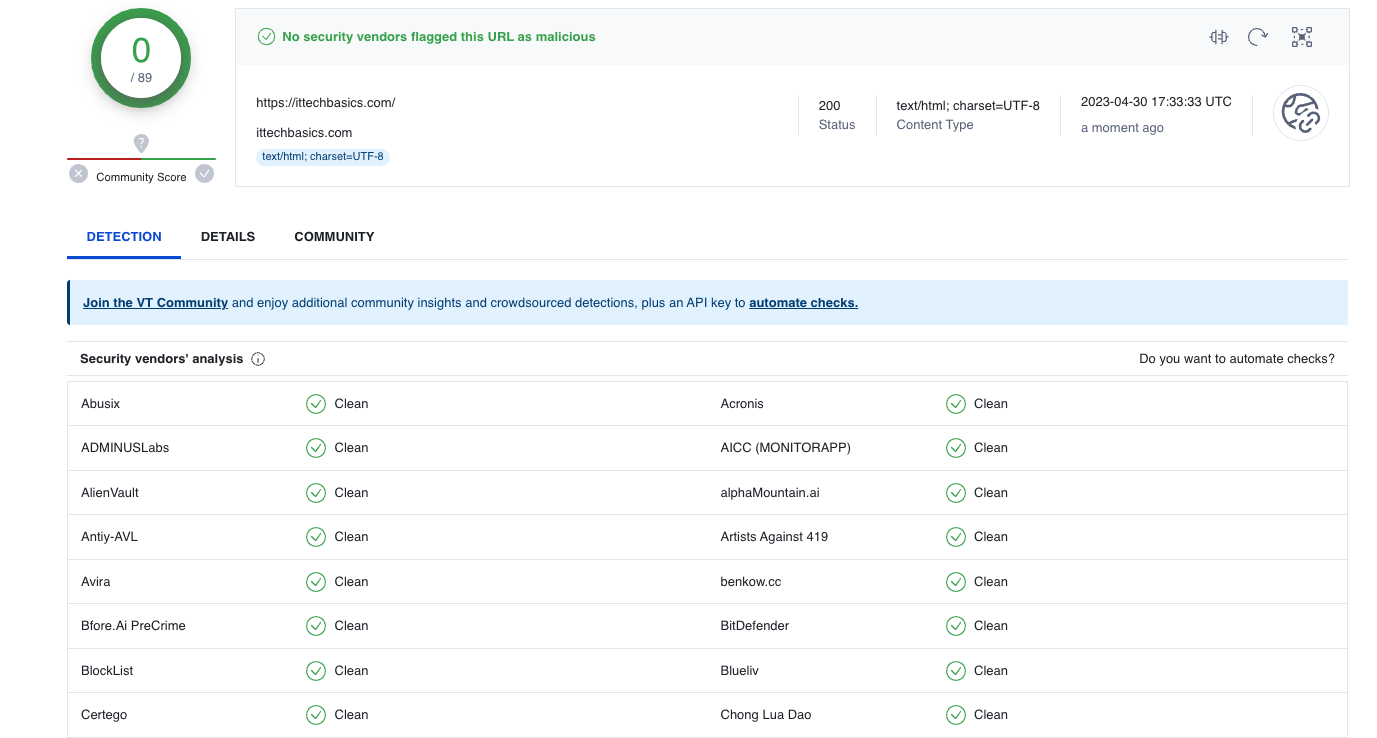Switch to the DETECTION tab

pos(124,237)
